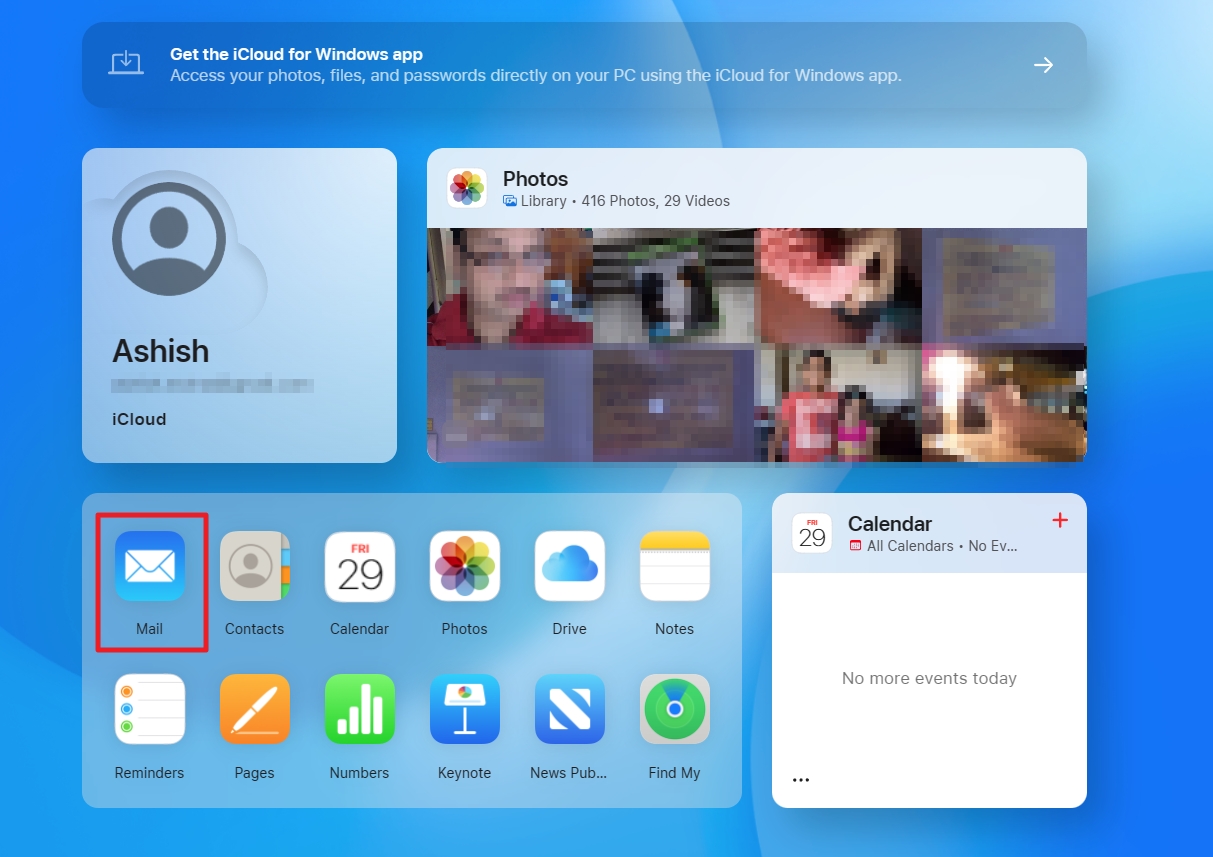This screenshot has width=1213, height=857.
Task: Open the Photos widget title
Action: pos(535,179)
